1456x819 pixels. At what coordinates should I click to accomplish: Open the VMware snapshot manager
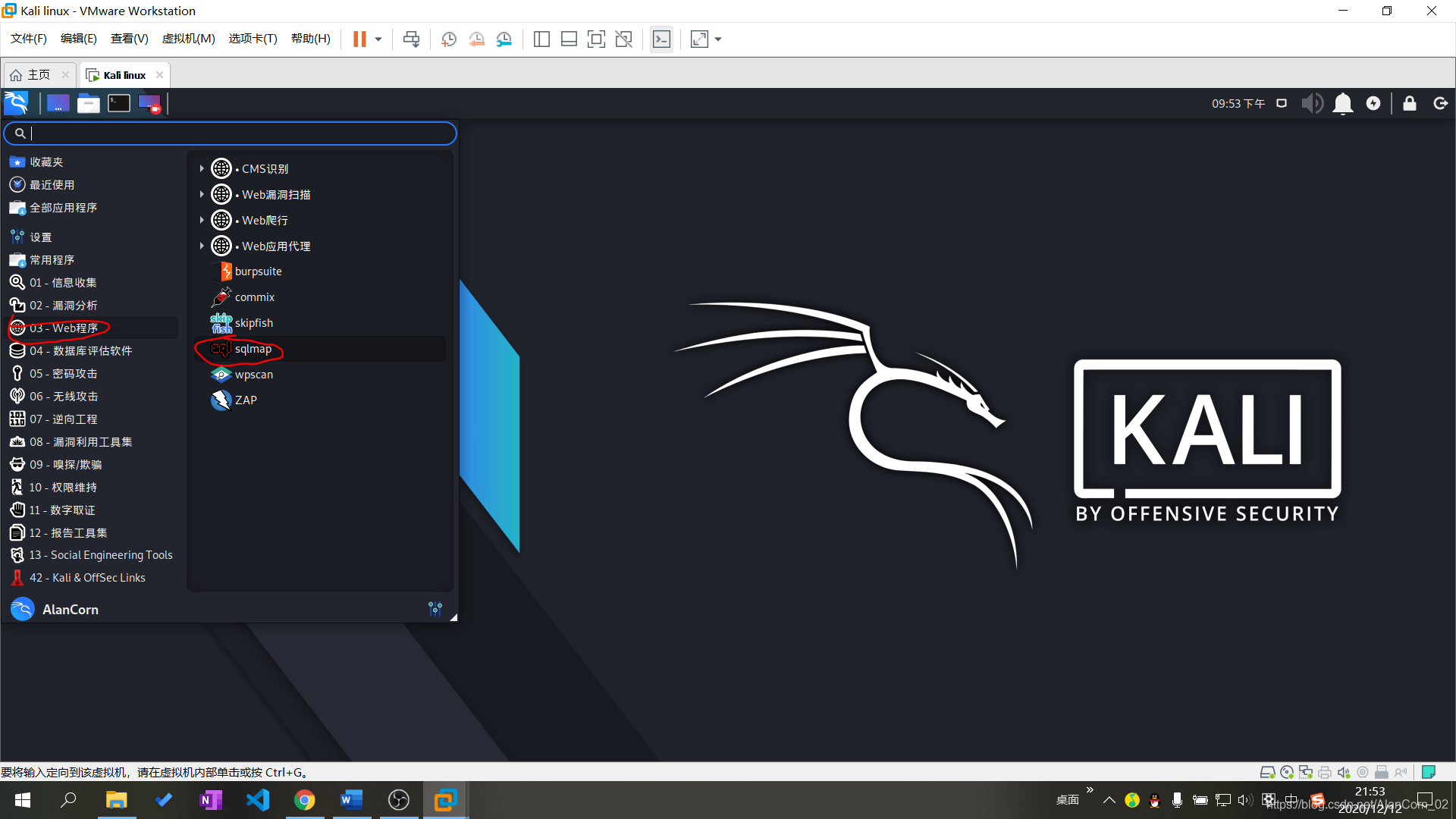[504, 39]
